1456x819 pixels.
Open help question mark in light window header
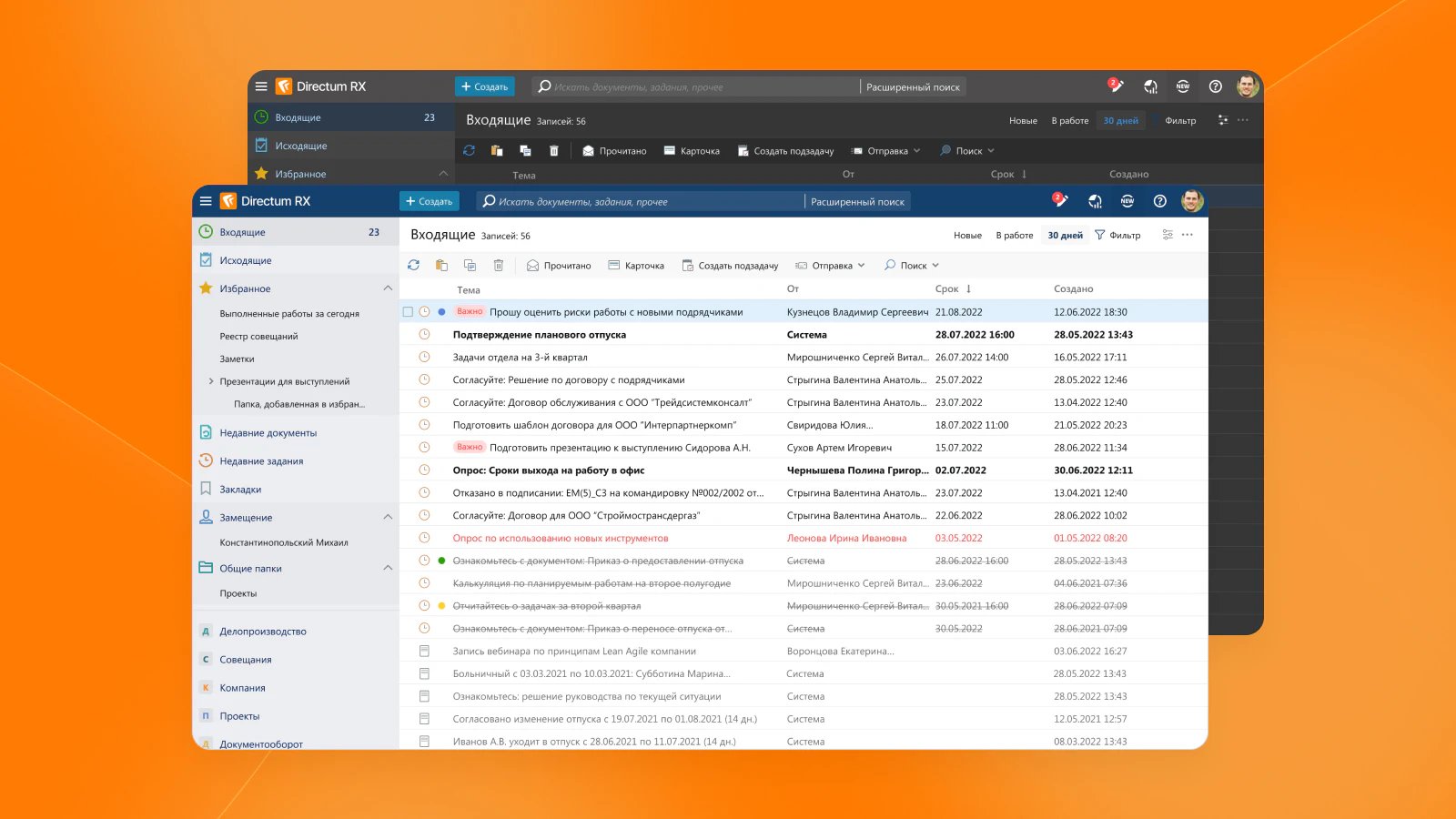tap(1159, 201)
